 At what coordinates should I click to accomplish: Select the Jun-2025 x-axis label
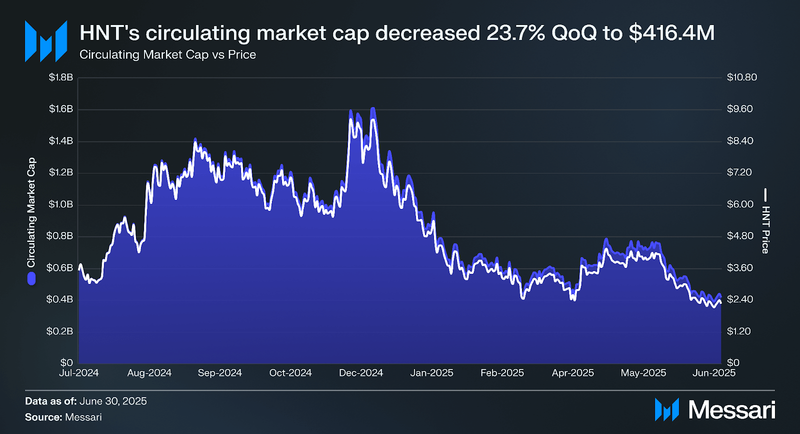[x=714, y=373]
